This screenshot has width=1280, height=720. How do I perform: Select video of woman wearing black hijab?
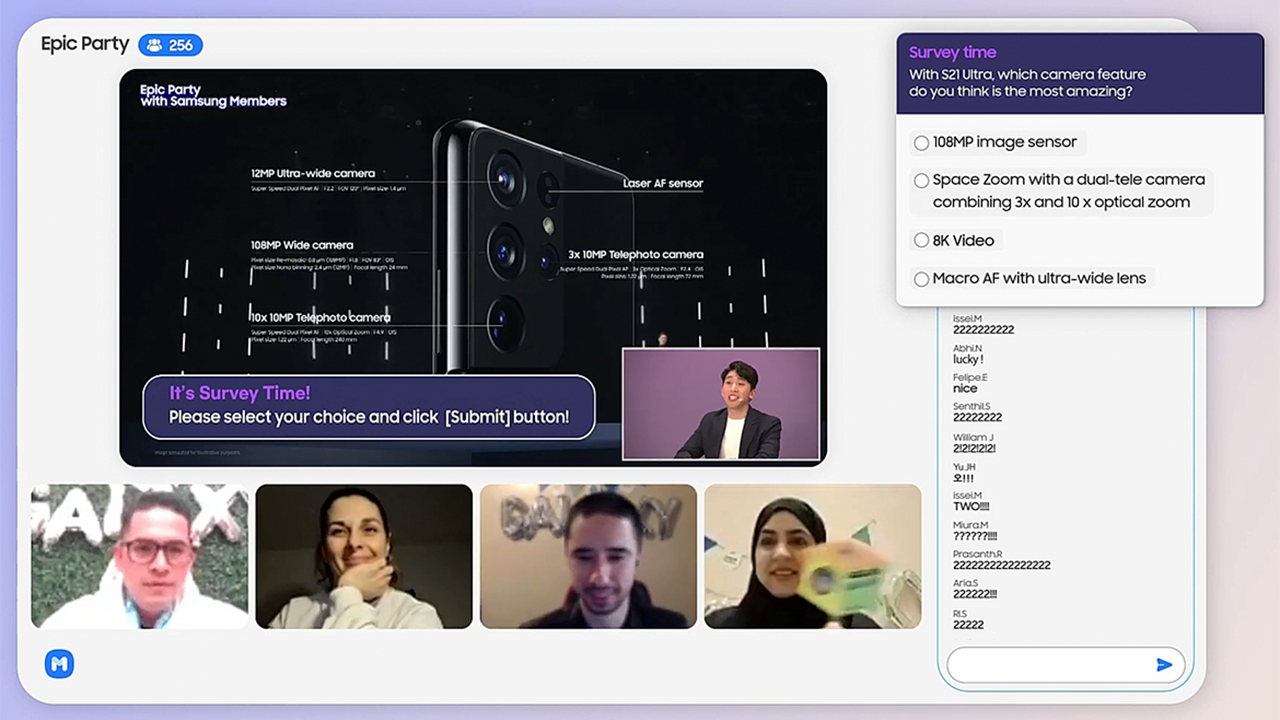pos(813,557)
